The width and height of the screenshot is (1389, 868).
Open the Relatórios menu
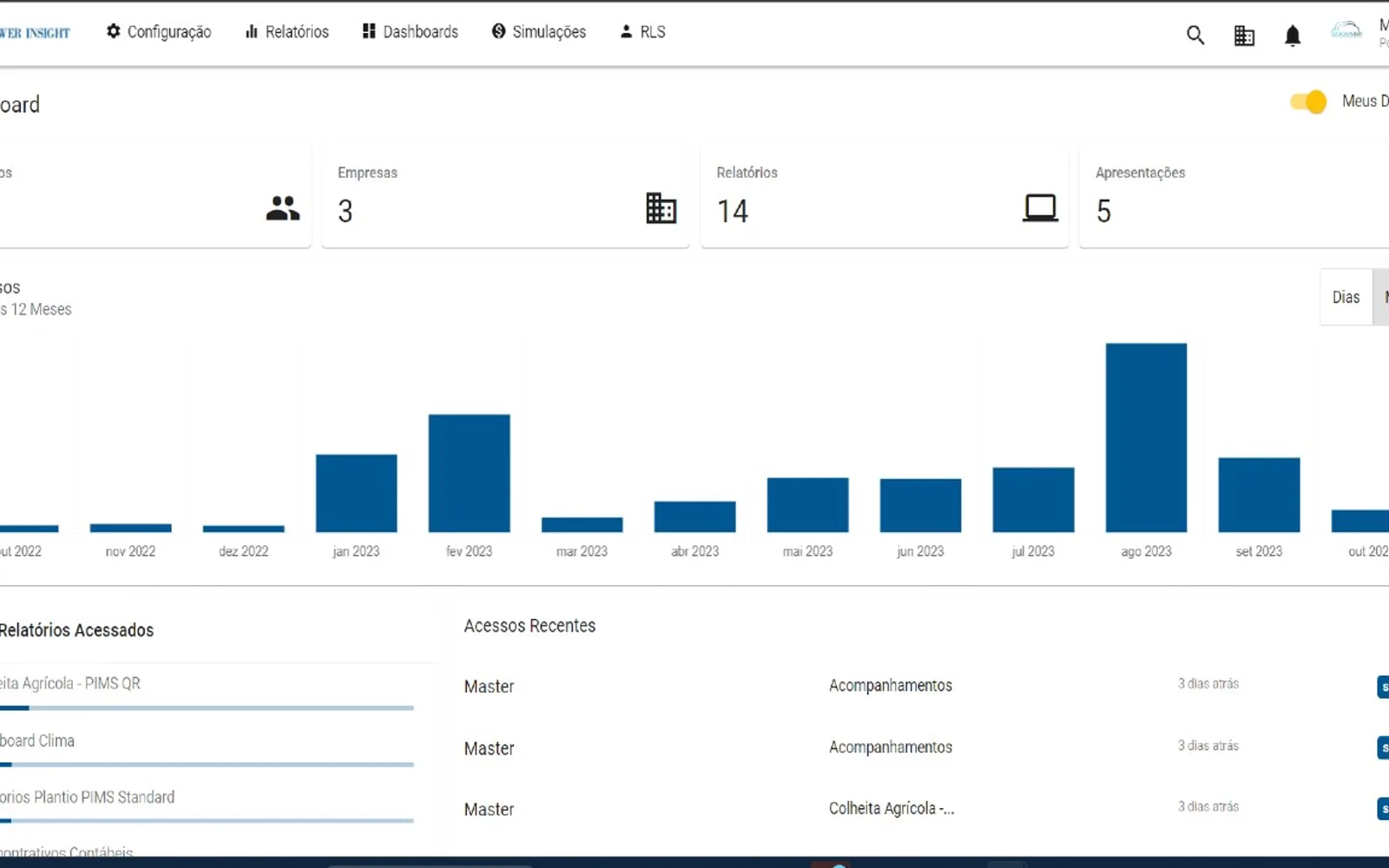(287, 32)
